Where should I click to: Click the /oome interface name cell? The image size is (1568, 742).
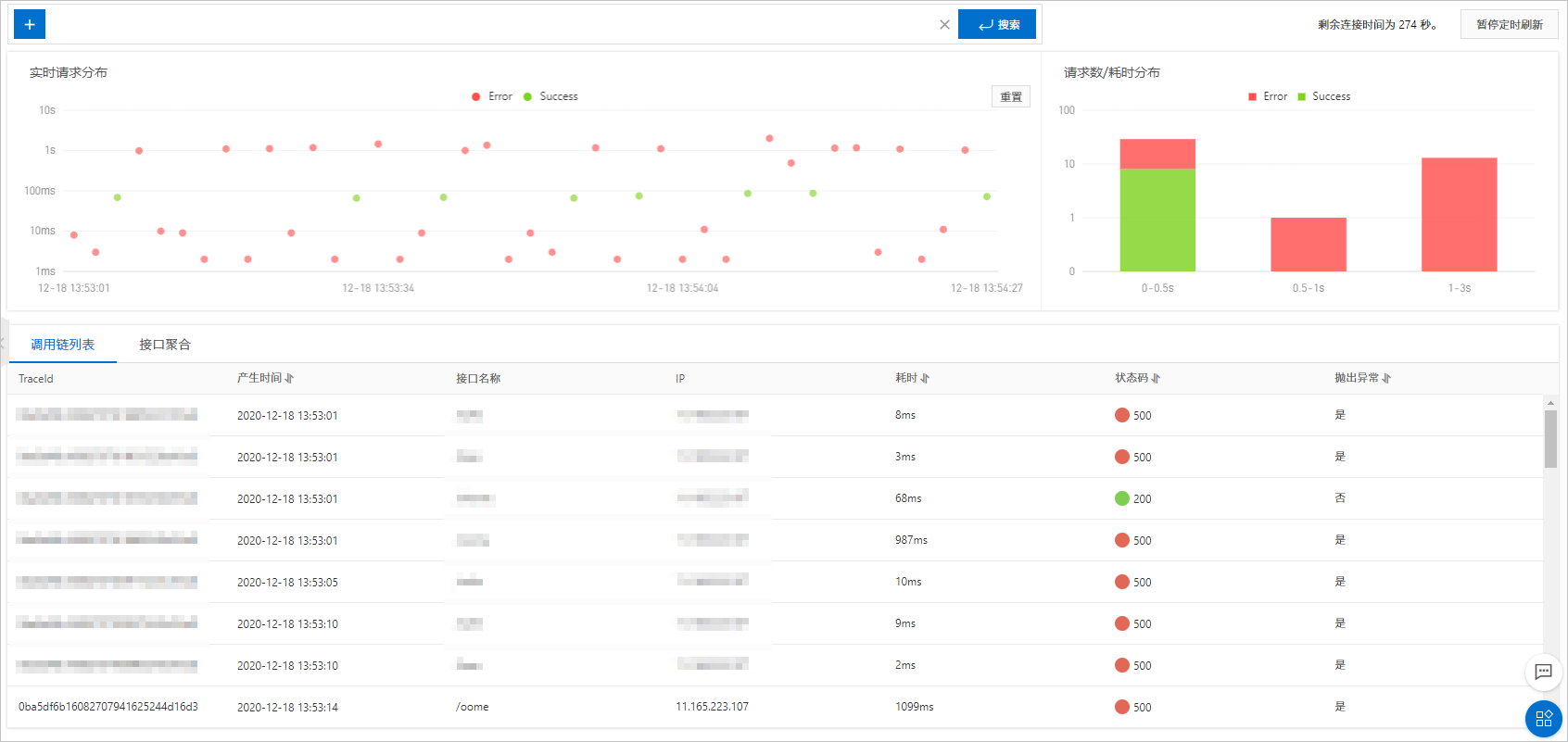pyautogui.click(x=473, y=707)
